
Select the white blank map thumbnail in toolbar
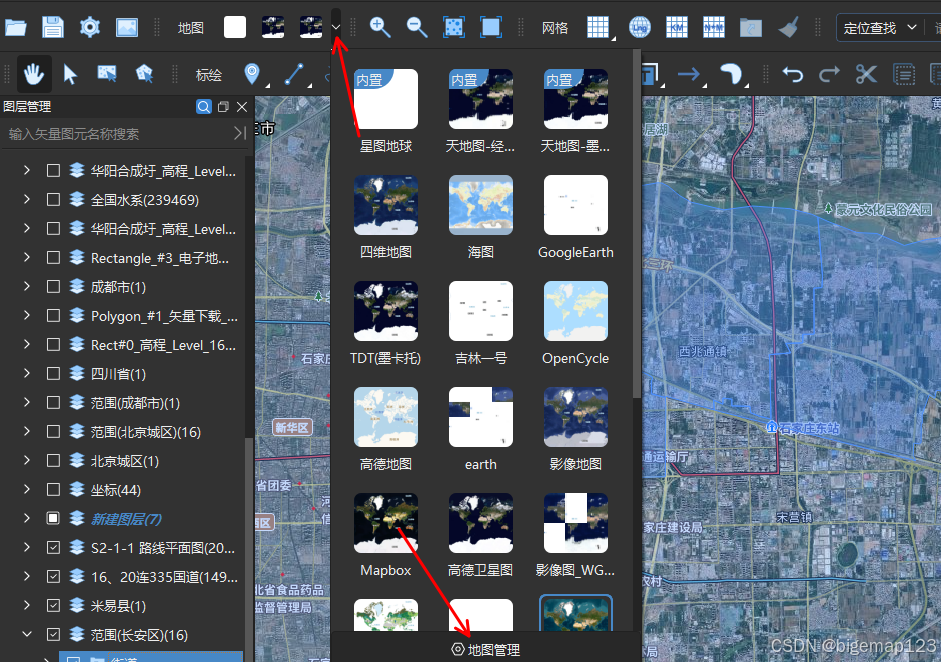235,28
